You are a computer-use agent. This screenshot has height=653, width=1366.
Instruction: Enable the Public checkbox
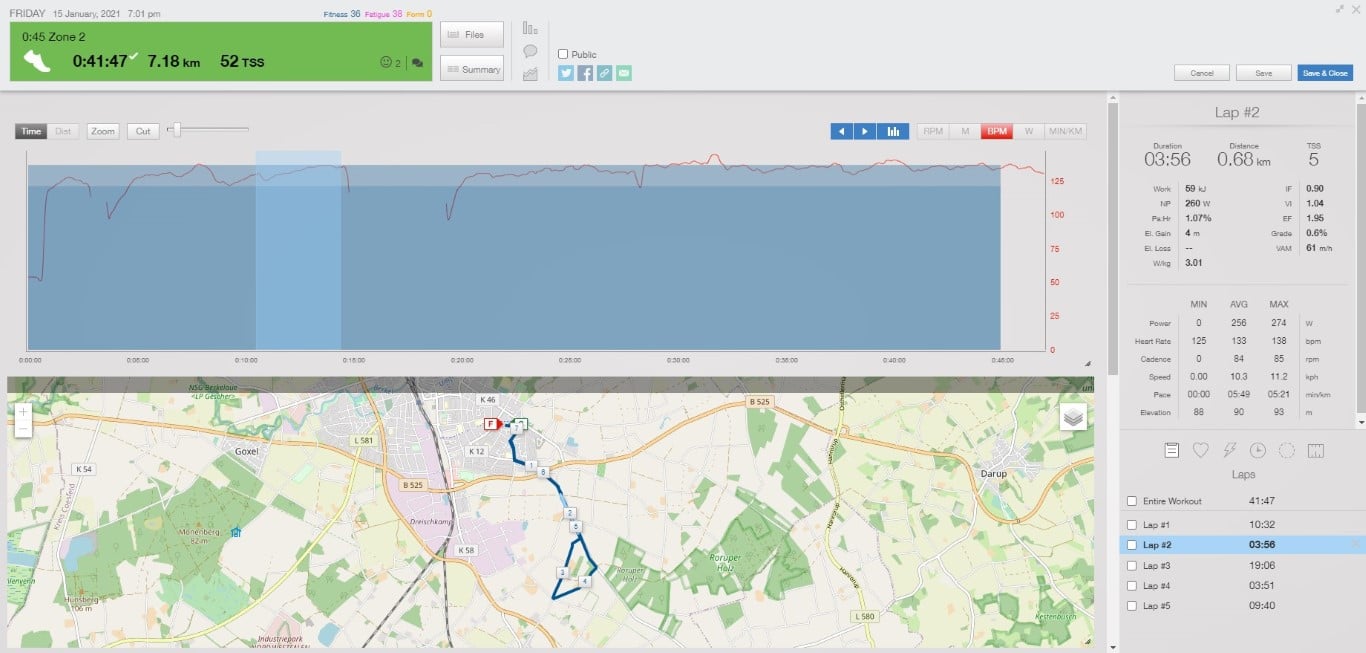[563, 54]
